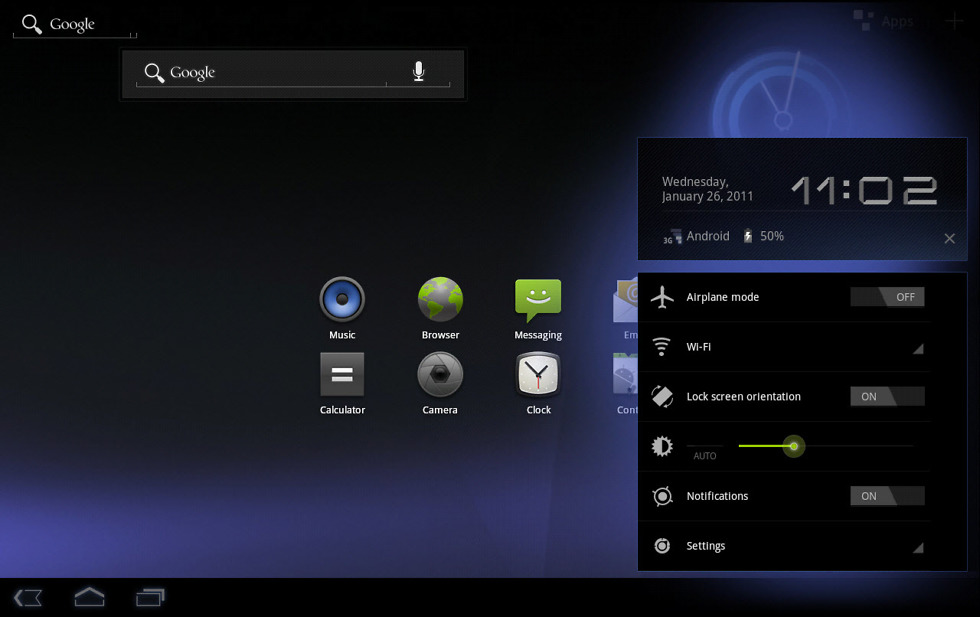Open the Apps drawer
Viewport: 980px width, 617px height.
pos(886,21)
